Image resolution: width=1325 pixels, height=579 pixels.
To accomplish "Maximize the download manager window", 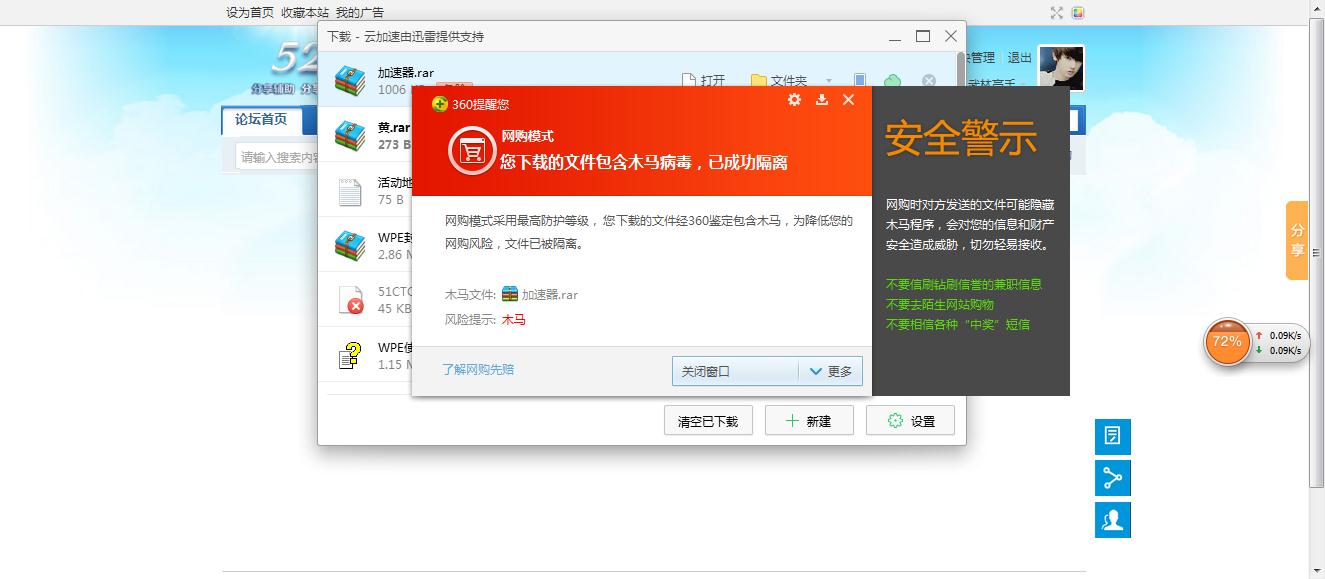I will (x=923, y=36).
